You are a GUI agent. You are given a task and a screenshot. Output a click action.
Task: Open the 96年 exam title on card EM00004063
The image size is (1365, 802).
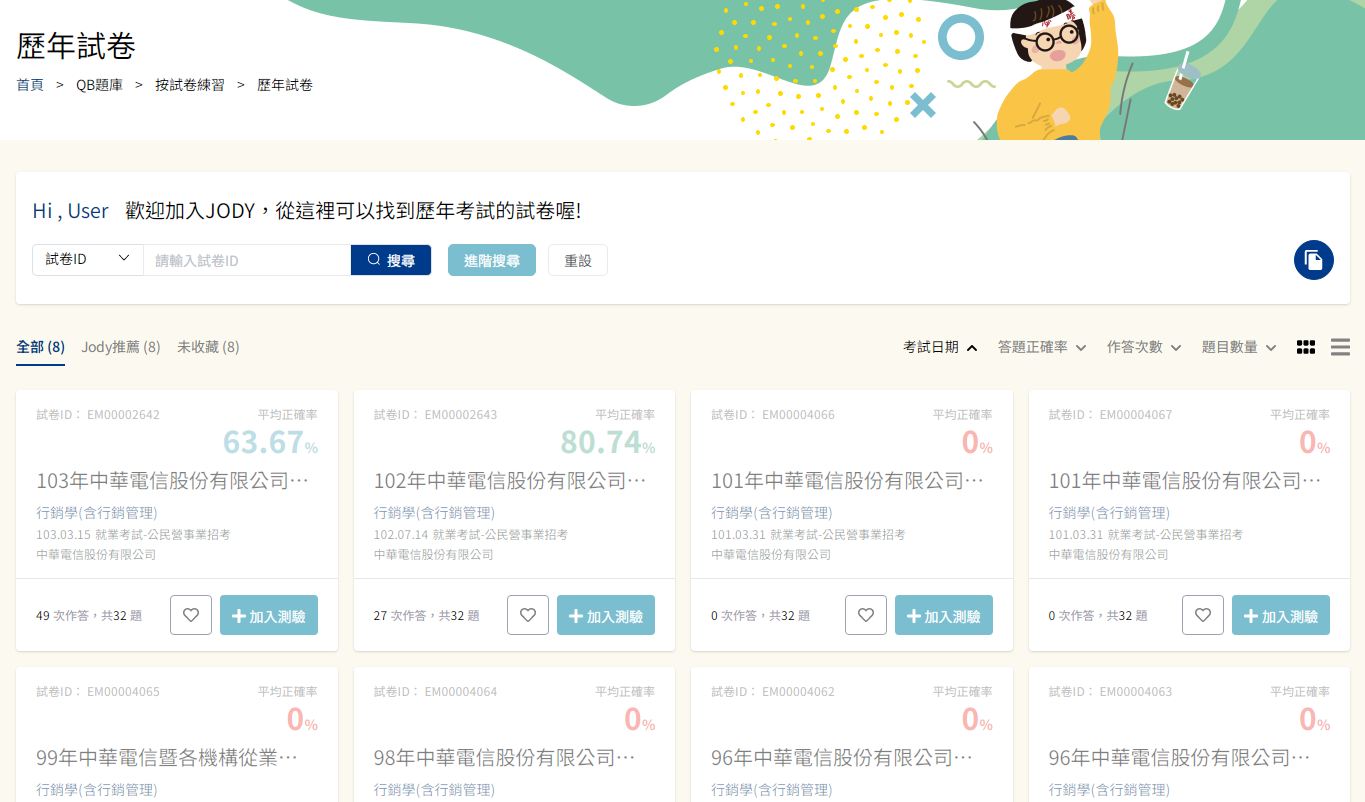coord(1180,758)
